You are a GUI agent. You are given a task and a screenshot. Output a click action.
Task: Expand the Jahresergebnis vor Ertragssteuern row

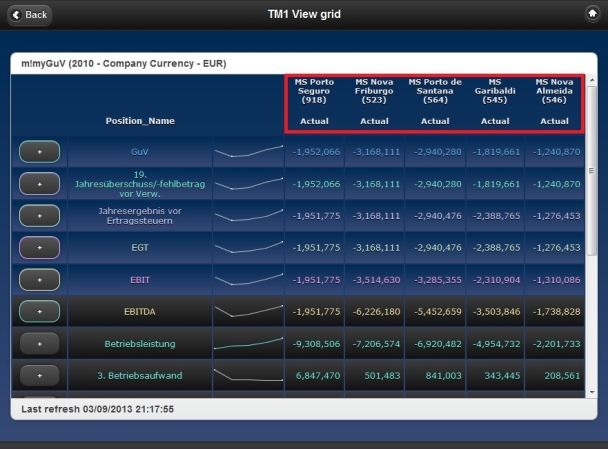tap(40, 216)
